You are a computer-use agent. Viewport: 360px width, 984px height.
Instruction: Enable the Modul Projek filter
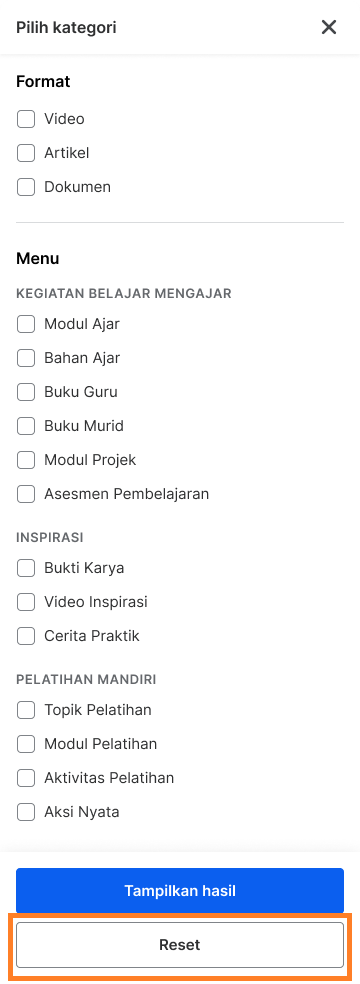tap(26, 459)
